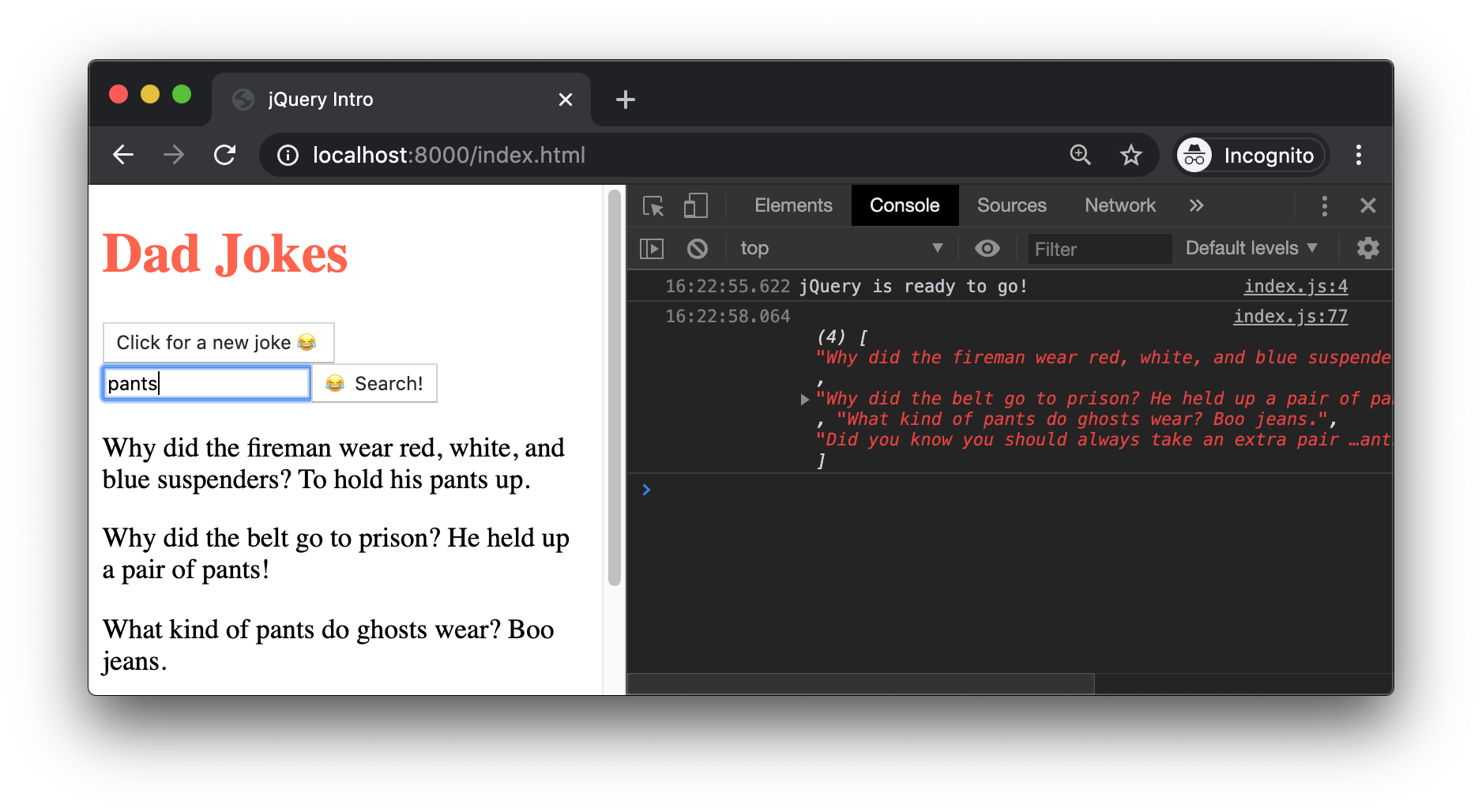Open the JavaScript context dropdown showing top

(841, 248)
